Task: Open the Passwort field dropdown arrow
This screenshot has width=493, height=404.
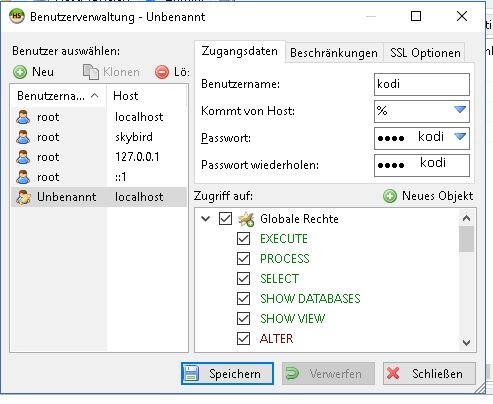Action: tap(460, 136)
